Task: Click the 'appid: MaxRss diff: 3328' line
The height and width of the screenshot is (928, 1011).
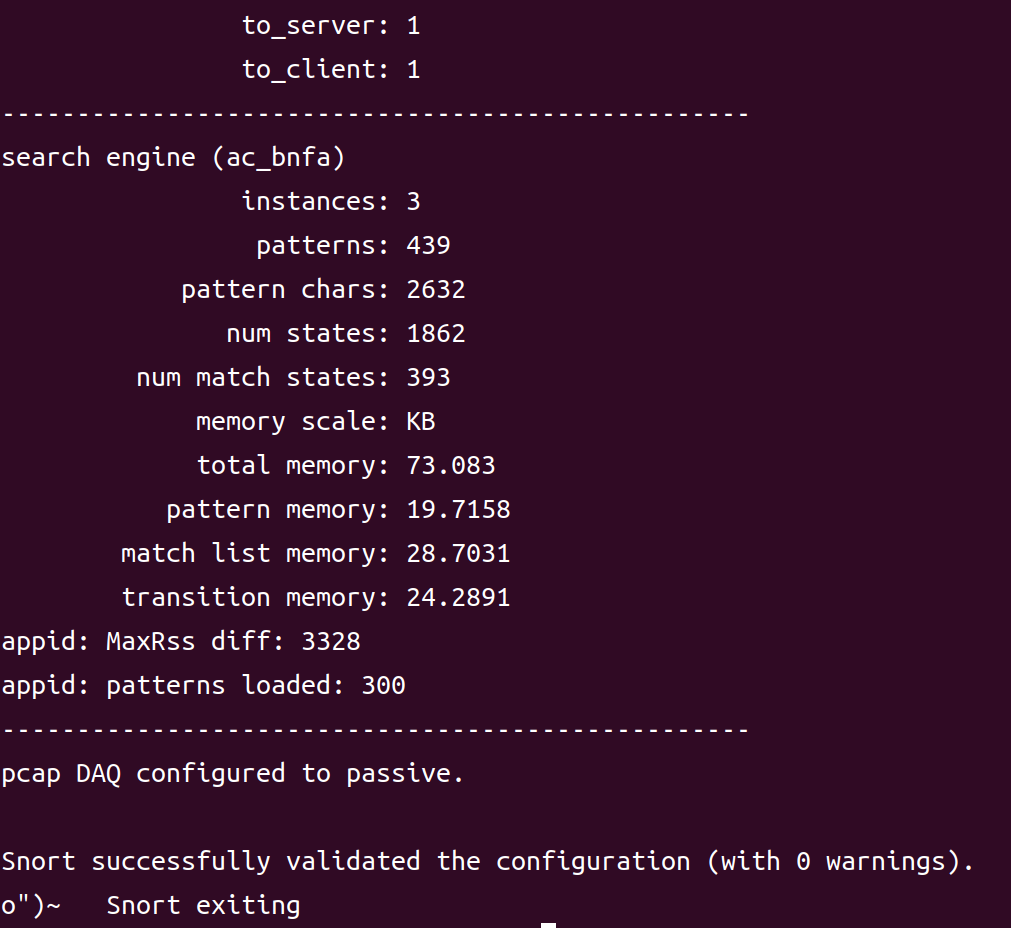Action: pyautogui.click(x=181, y=642)
